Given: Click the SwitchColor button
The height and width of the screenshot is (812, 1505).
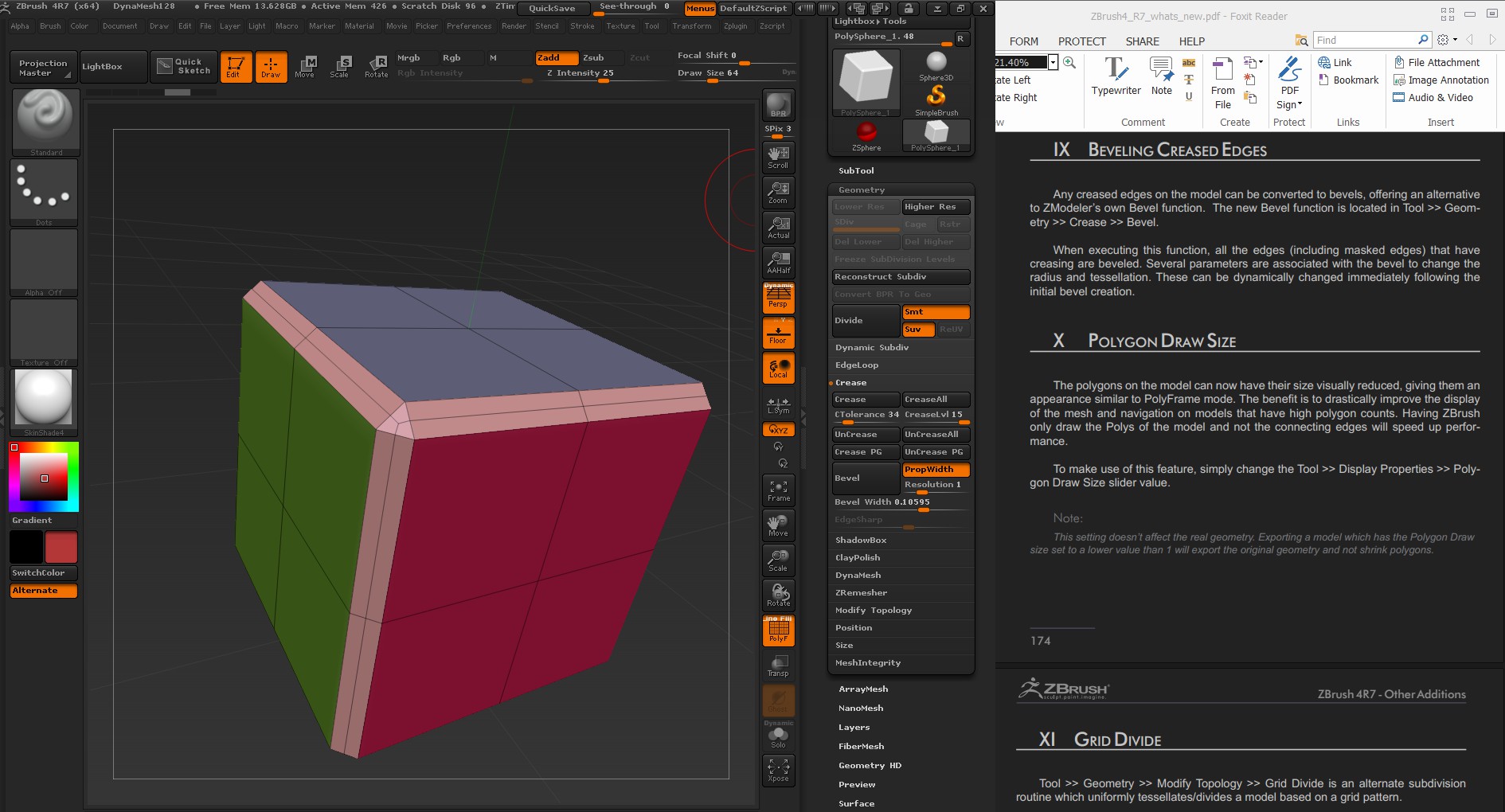Looking at the screenshot, I should pos(44,573).
